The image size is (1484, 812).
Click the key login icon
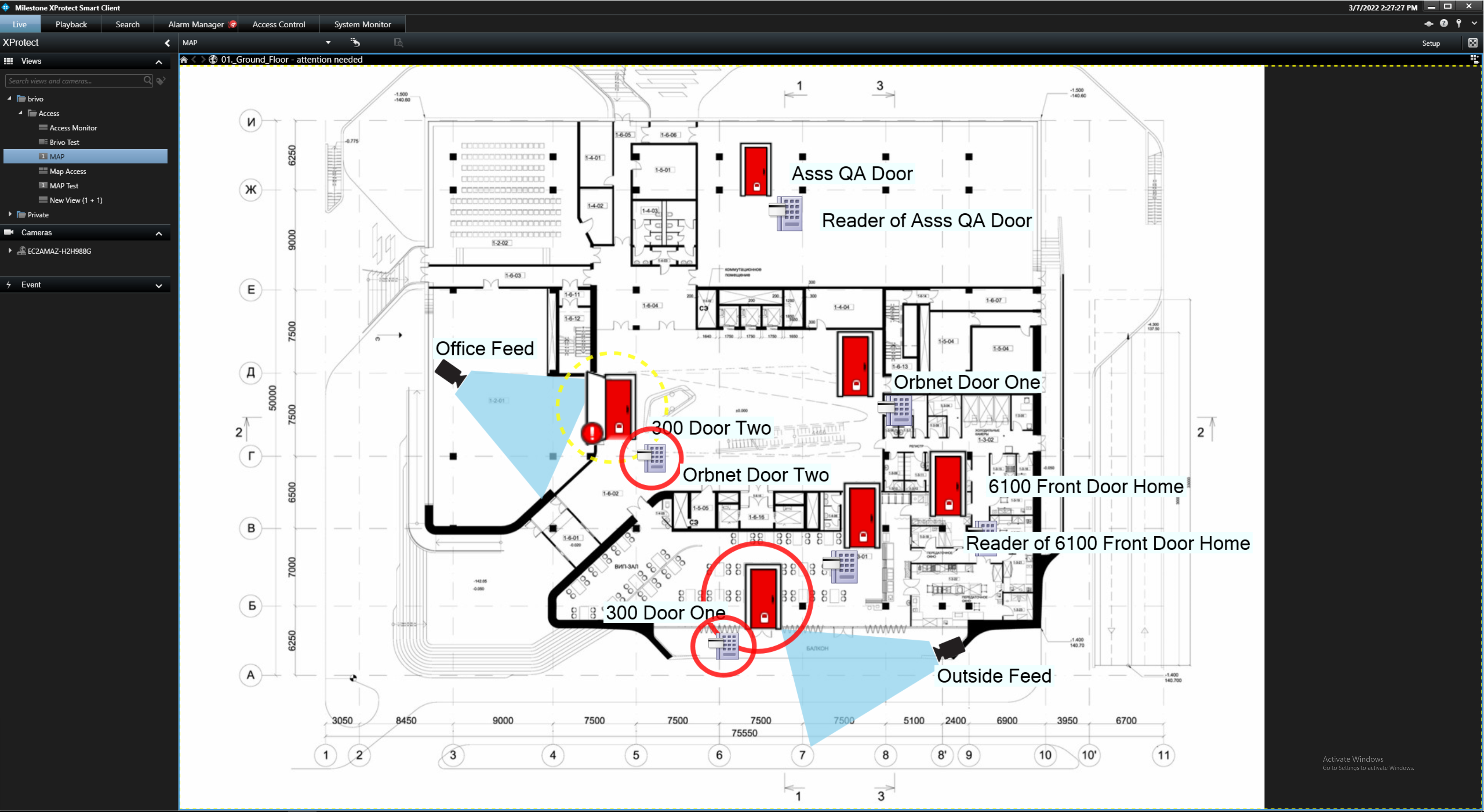pos(1458,23)
